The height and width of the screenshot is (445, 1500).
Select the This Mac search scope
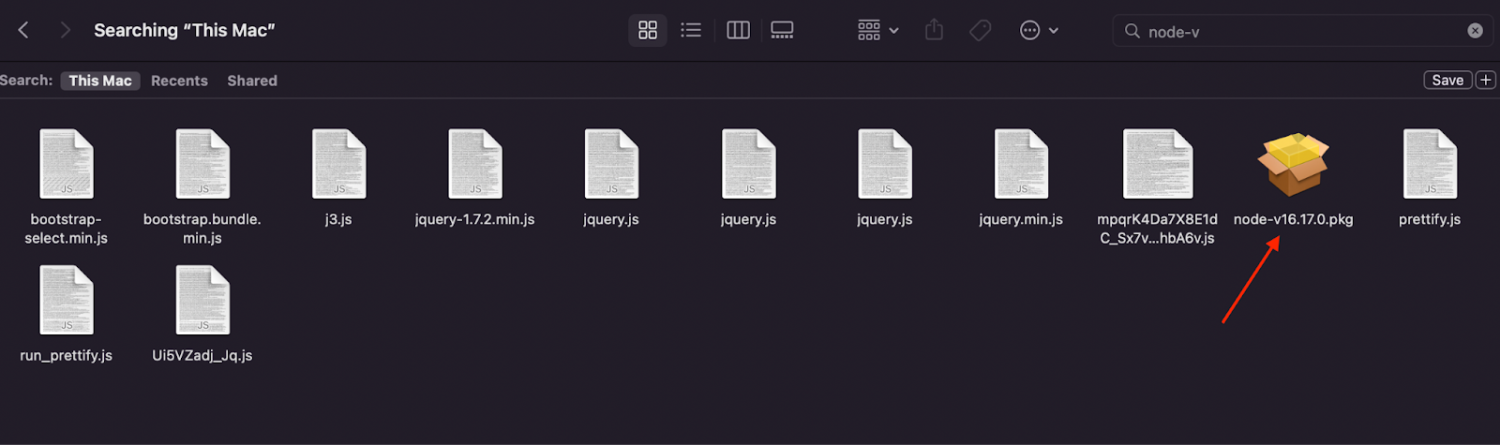[100, 81]
